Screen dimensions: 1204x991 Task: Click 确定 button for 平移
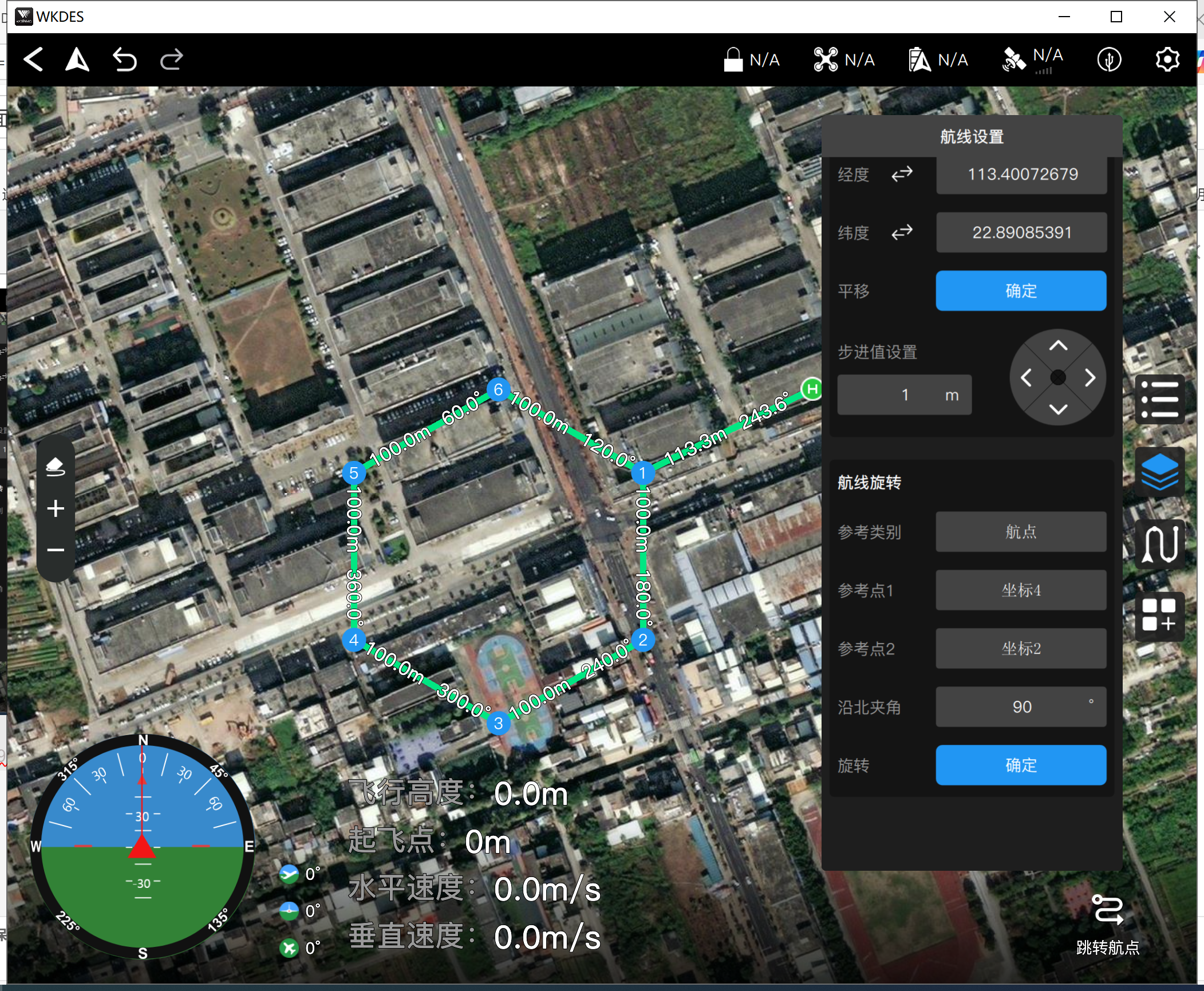tap(1020, 291)
